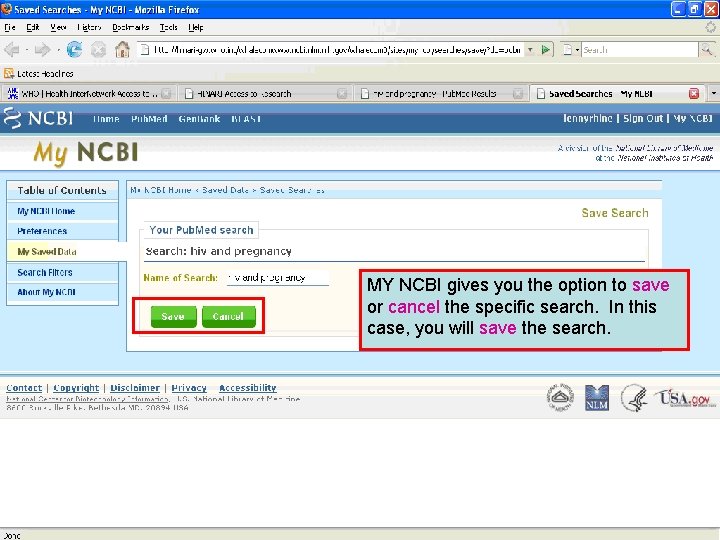Open the Bookmarks menu

[x=130, y=28]
